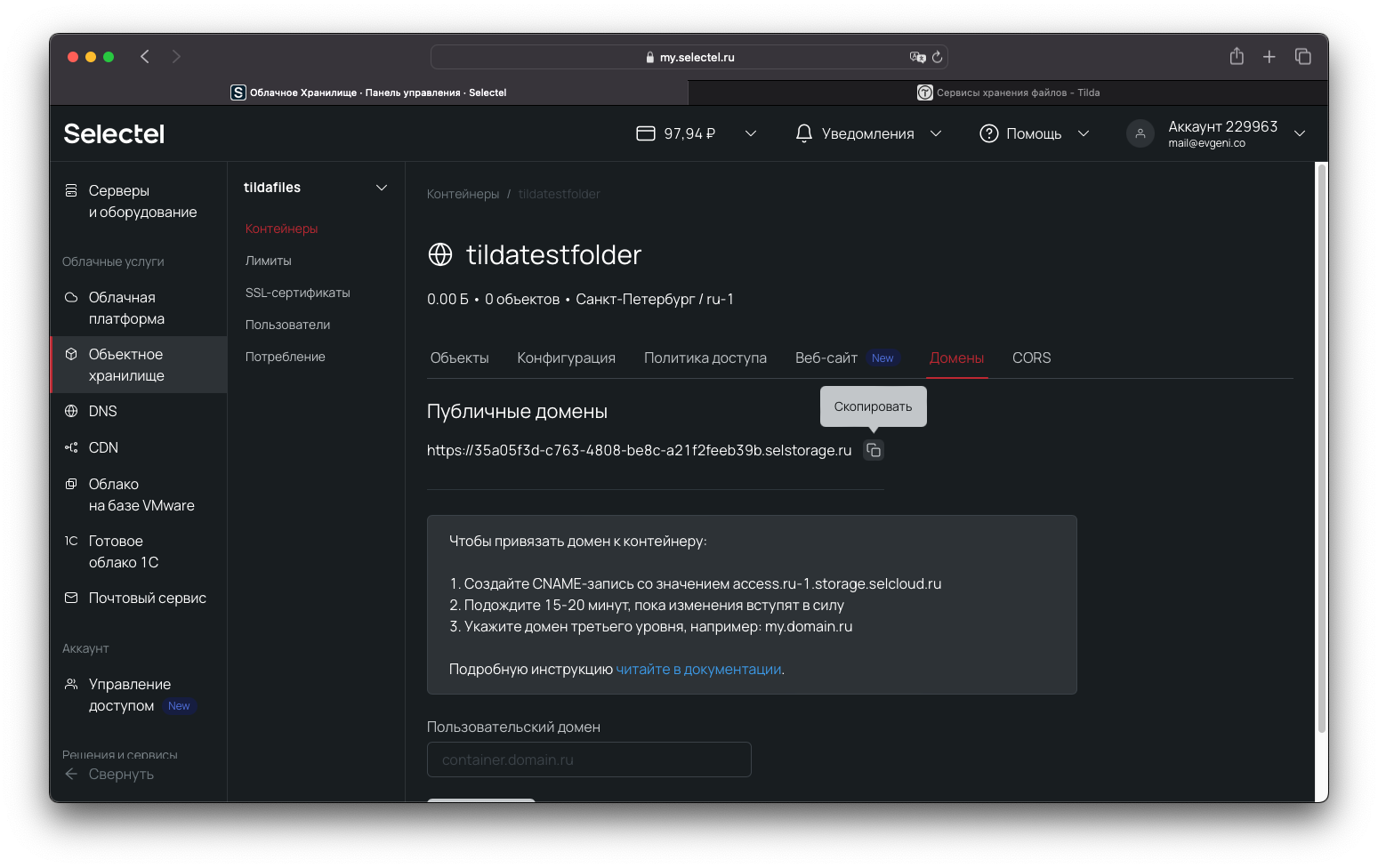
Task: Open the Объекты tab
Action: 460,358
